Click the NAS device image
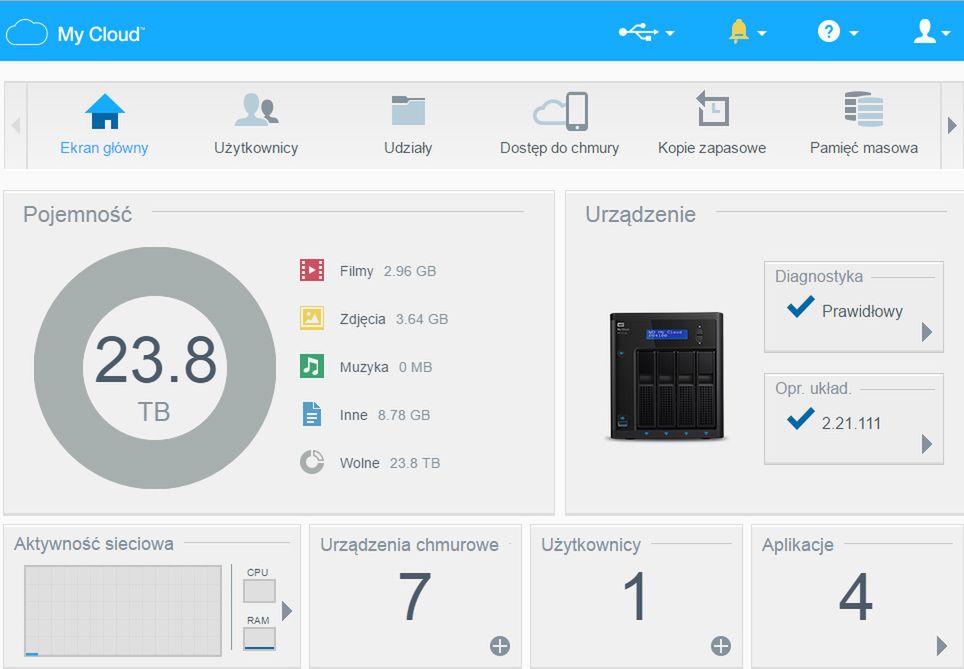 point(667,376)
